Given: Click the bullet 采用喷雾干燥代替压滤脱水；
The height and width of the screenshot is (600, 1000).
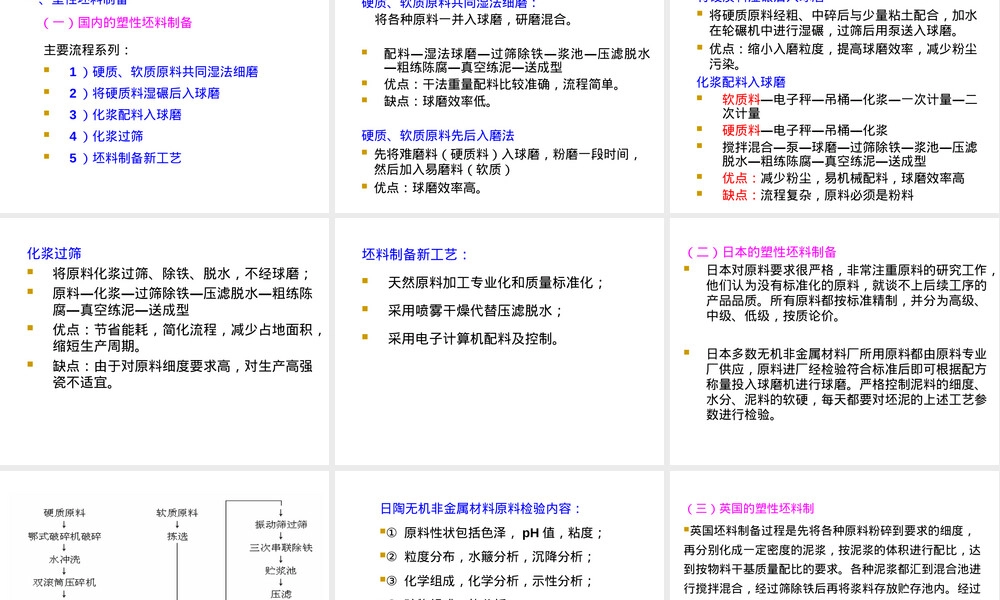Looking at the screenshot, I should (476, 311).
